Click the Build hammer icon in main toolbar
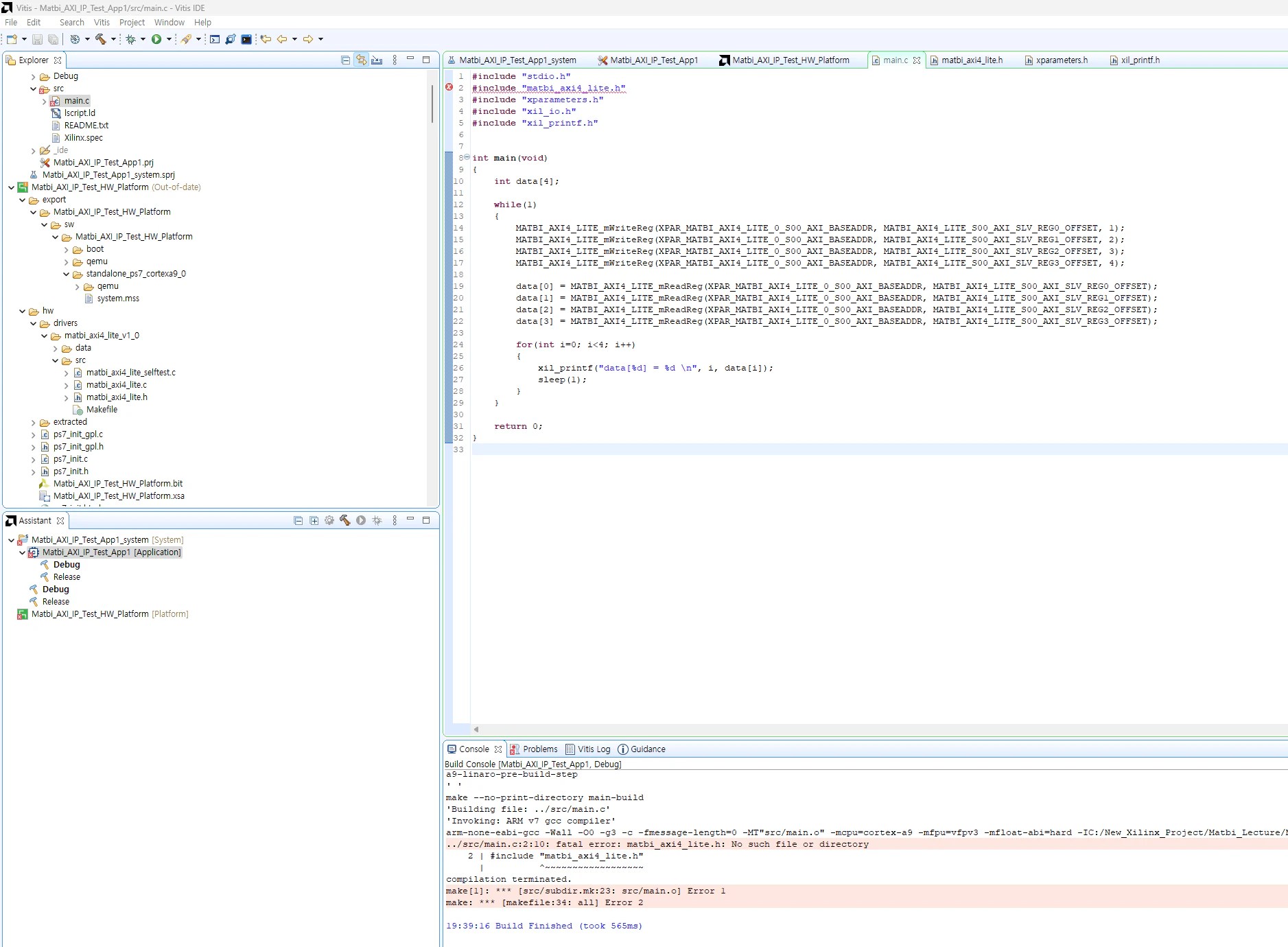 tap(101, 39)
